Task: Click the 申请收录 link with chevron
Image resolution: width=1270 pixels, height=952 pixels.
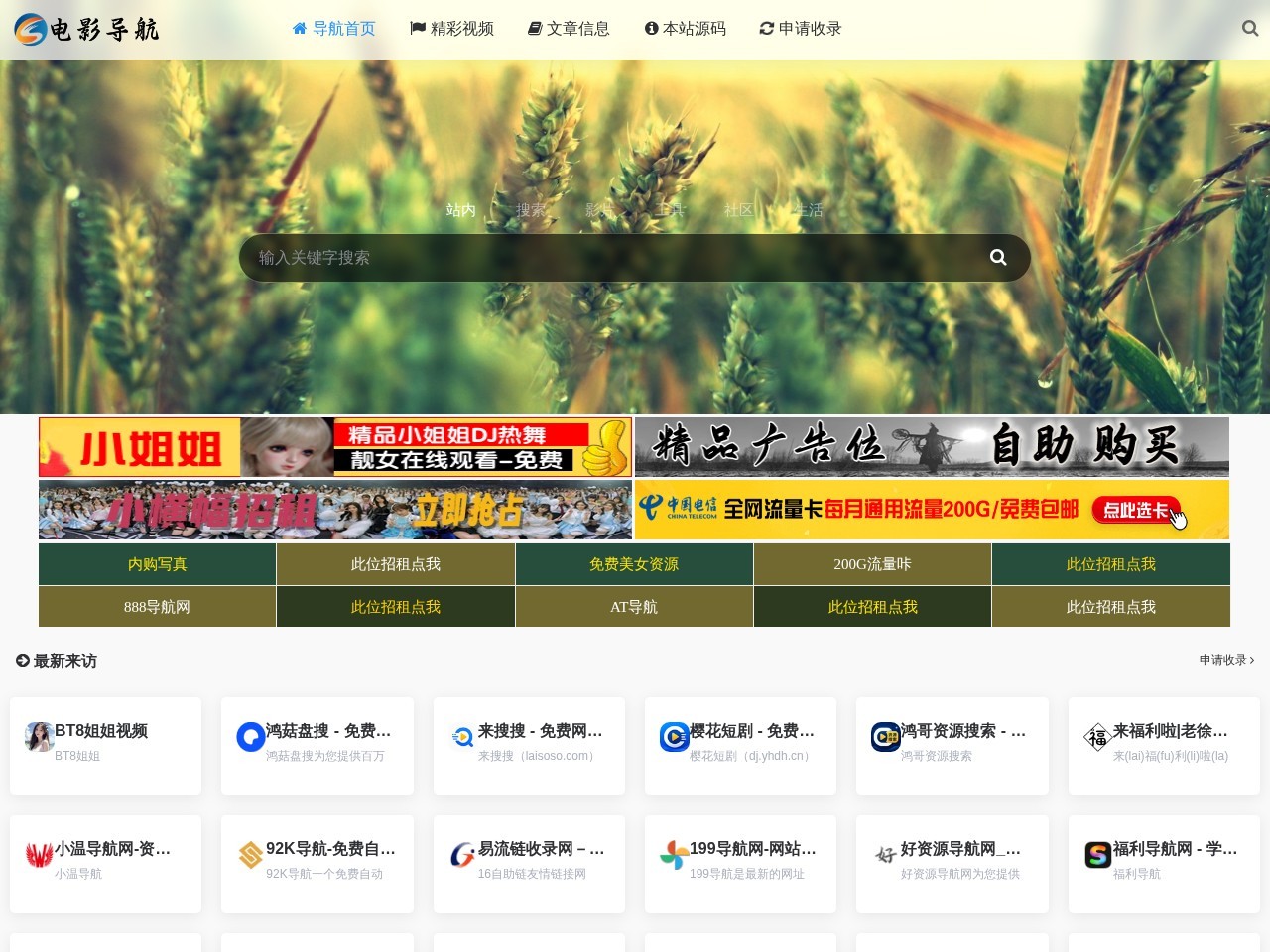Action: coord(1226,660)
